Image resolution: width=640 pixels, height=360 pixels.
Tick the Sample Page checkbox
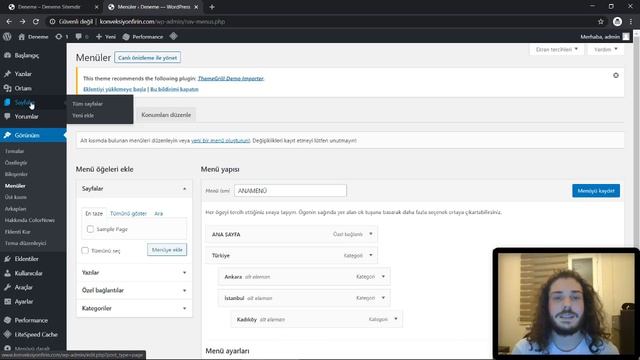click(x=90, y=229)
